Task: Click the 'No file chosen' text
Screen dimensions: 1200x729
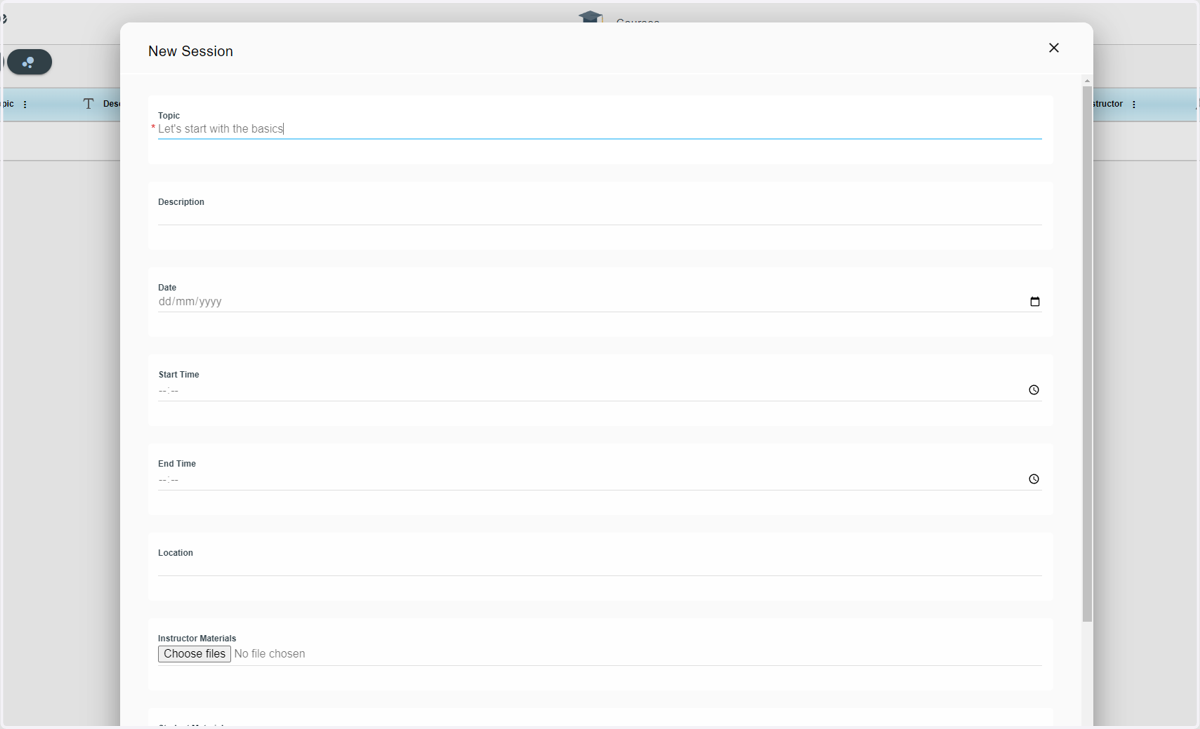Action: [x=269, y=654]
